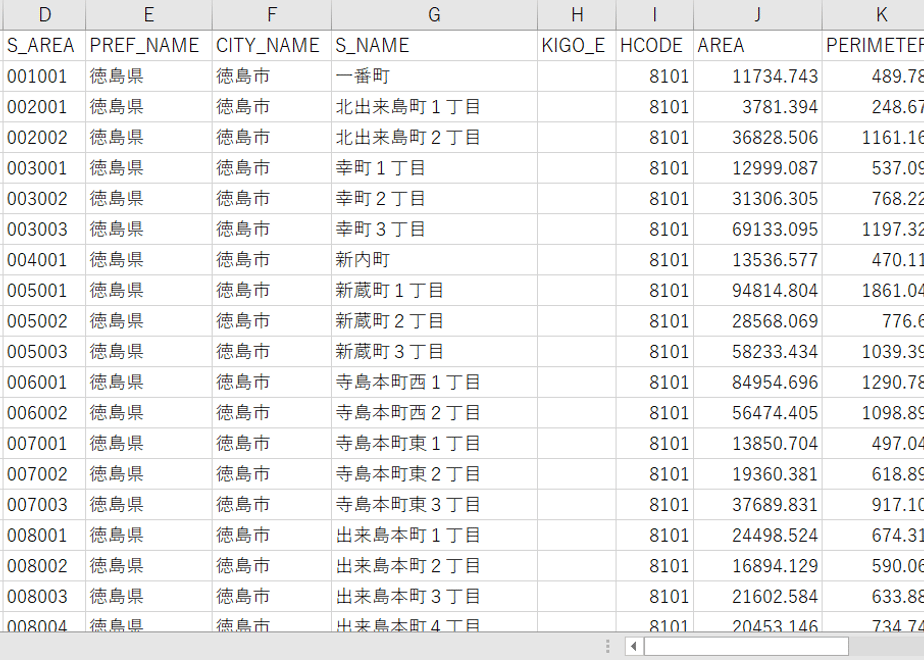Select column E header

pos(149,15)
